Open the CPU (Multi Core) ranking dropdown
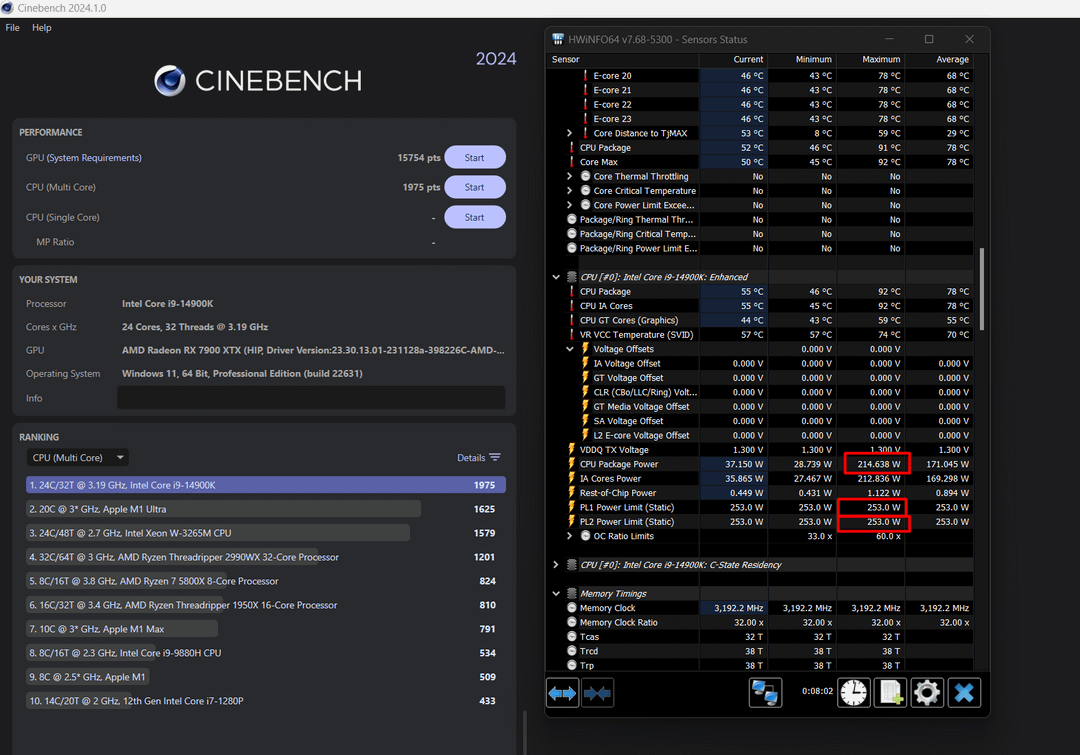Screen dimensions: 1080x755 pyautogui.click(x=78, y=457)
